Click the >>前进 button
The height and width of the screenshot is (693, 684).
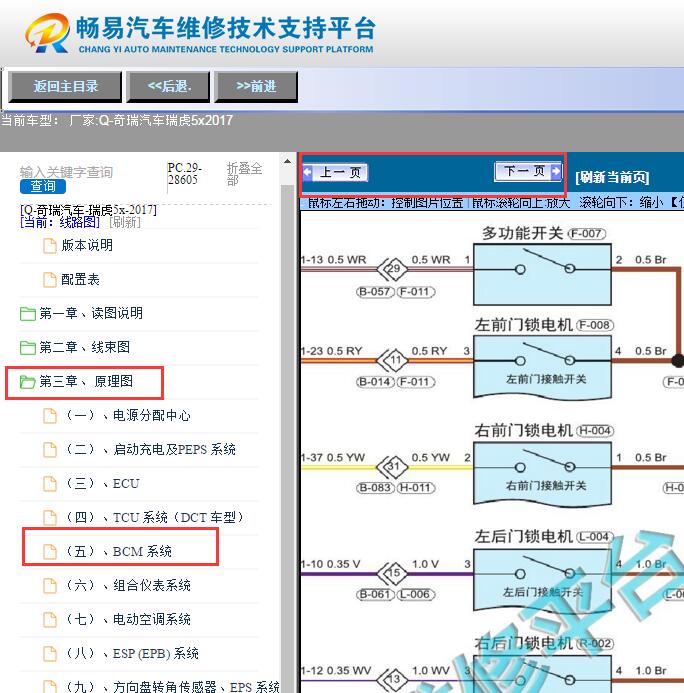(256, 86)
